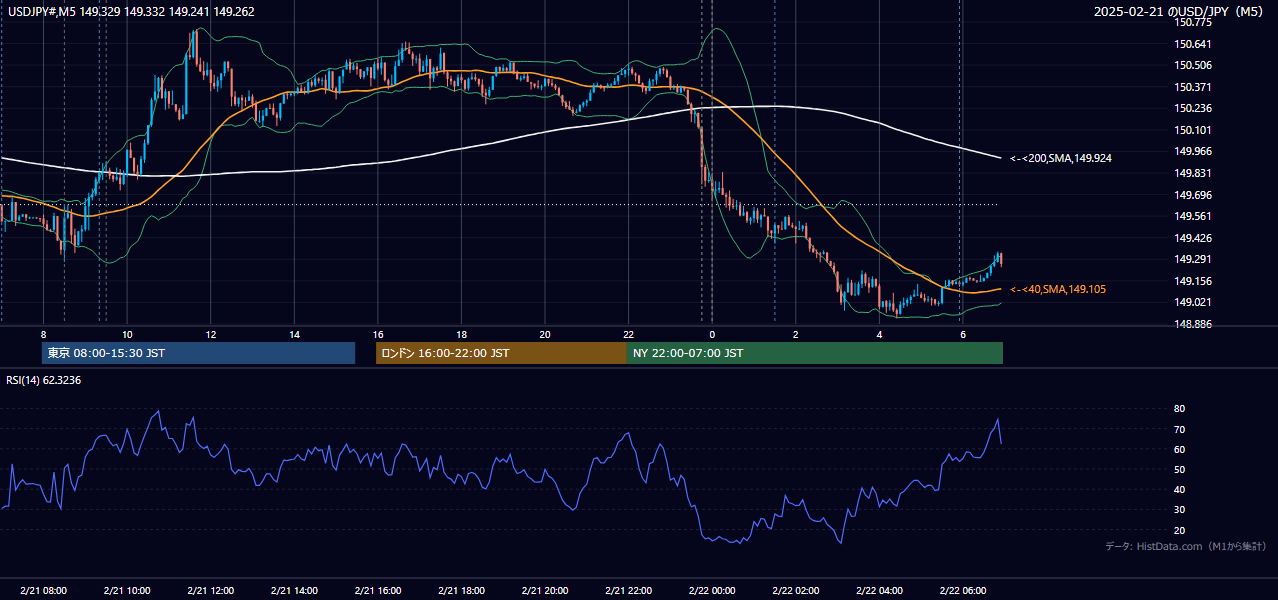Click the 2/21 18:00 date label
This screenshot has width=1278, height=600.
(461, 591)
